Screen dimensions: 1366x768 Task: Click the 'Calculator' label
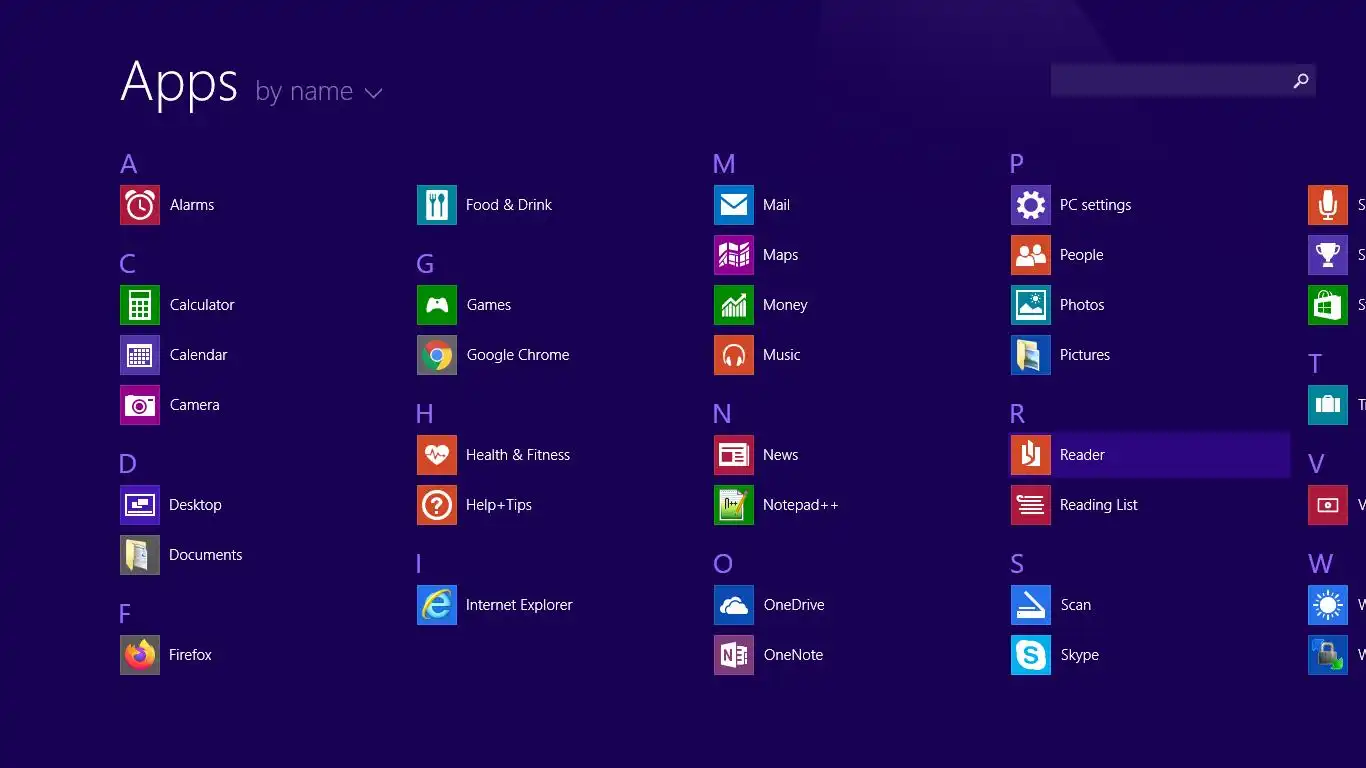[202, 305]
